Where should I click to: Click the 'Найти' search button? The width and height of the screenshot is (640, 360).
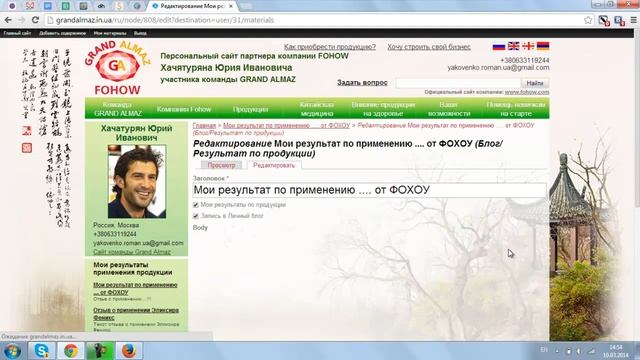(x=535, y=83)
